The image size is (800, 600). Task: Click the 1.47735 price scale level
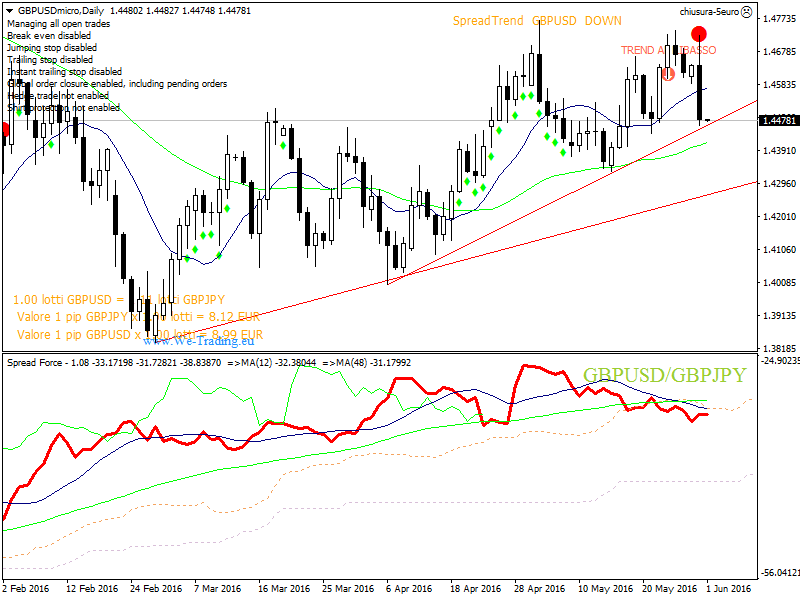point(777,19)
